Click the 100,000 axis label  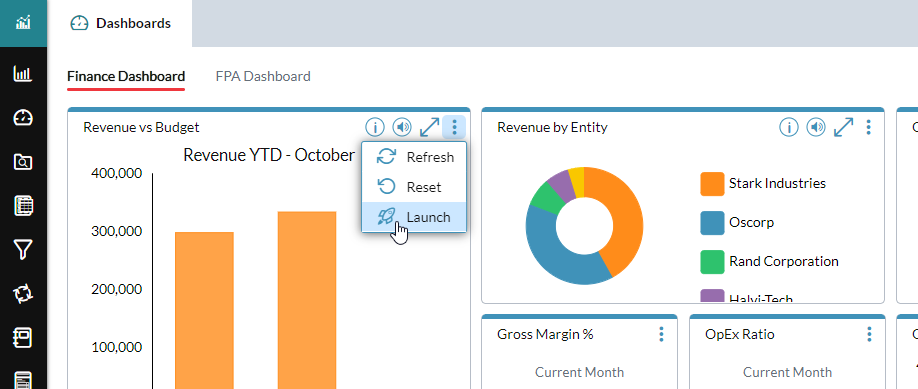tap(117, 347)
